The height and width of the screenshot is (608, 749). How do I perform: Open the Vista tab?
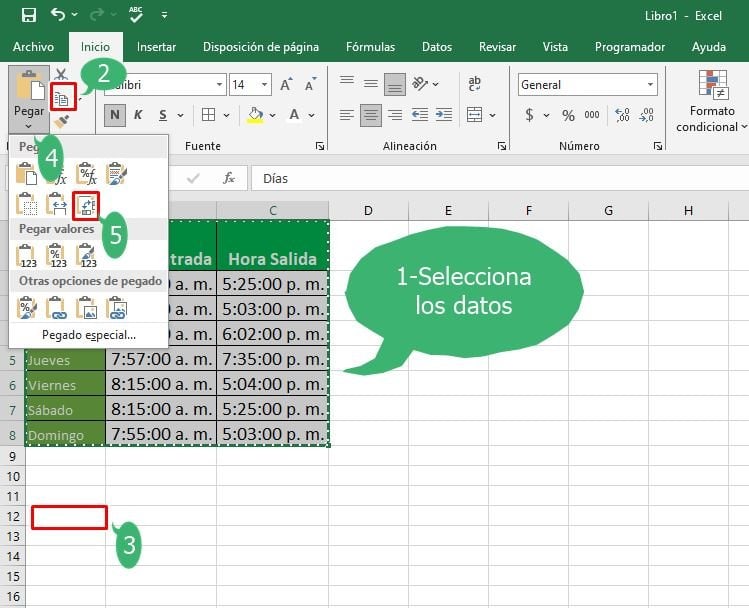point(555,47)
